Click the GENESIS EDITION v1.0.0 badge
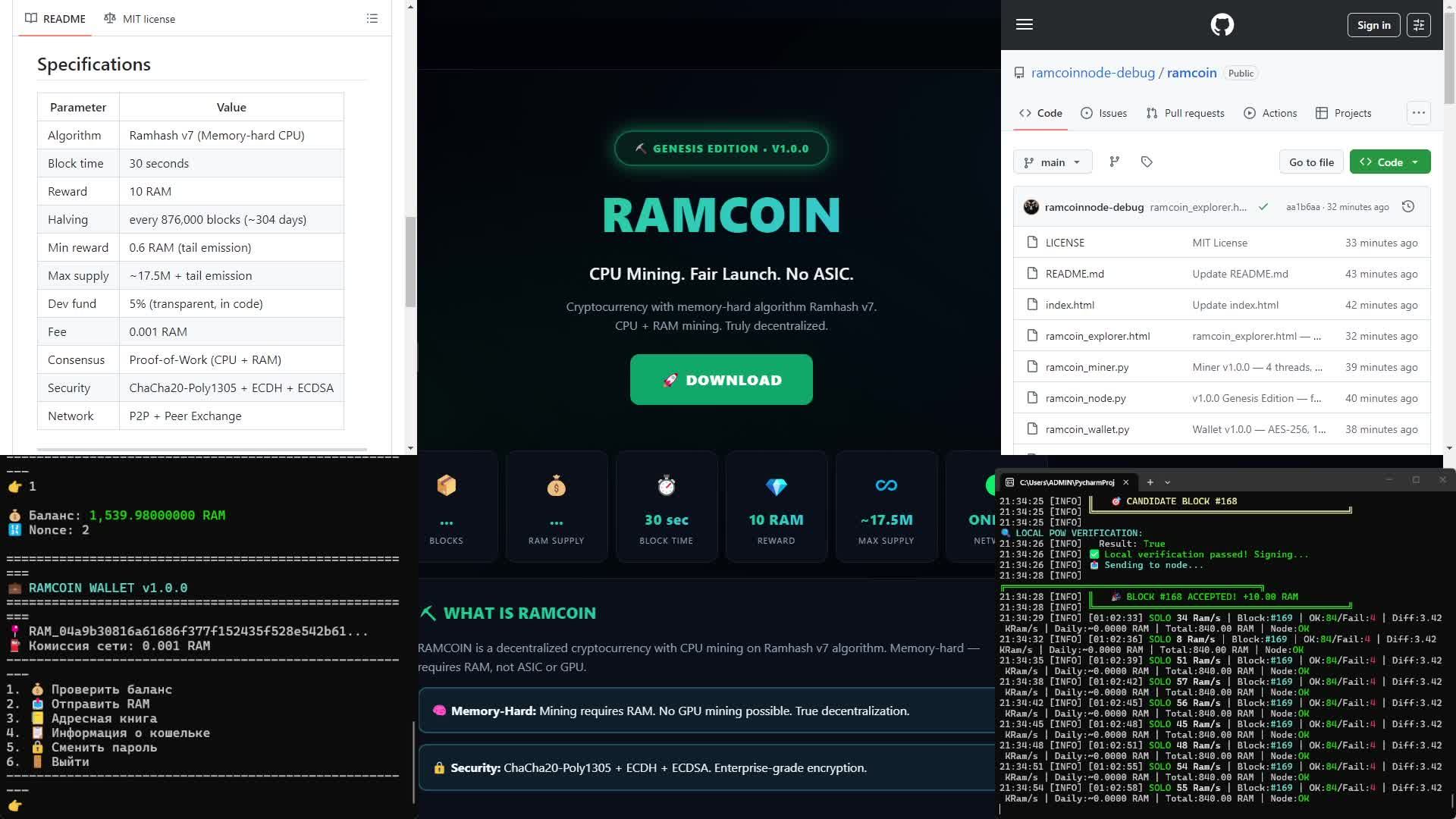The height and width of the screenshot is (819, 1456). [x=721, y=149]
